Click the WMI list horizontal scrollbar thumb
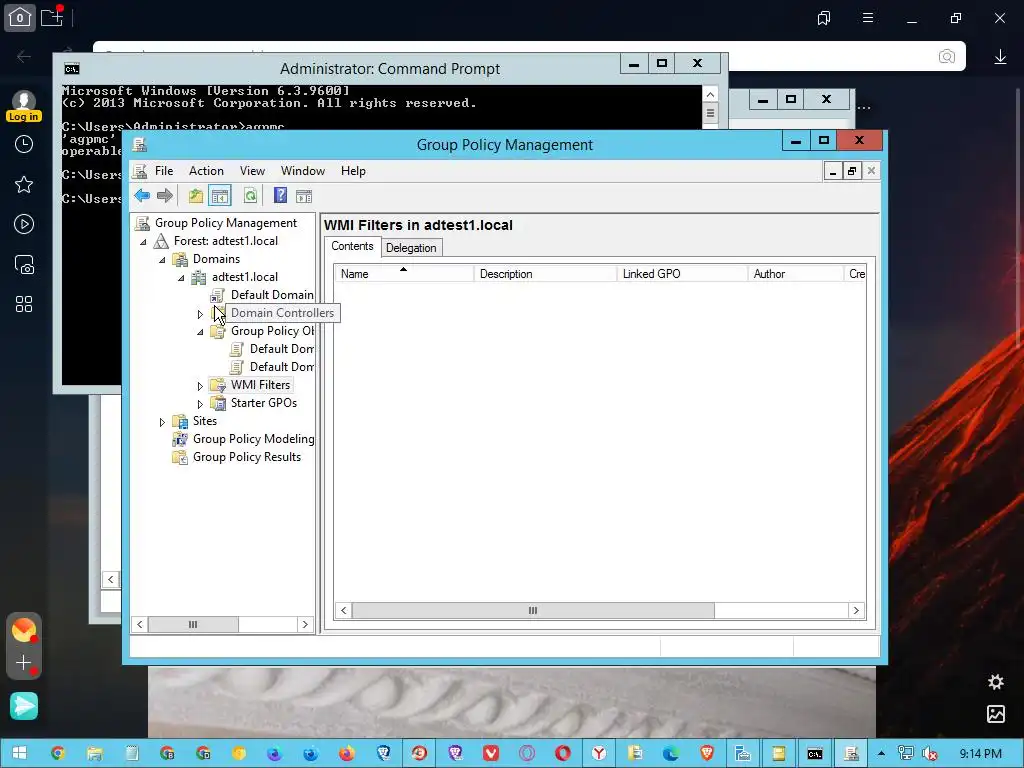The height and width of the screenshot is (768, 1024). (x=533, y=611)
